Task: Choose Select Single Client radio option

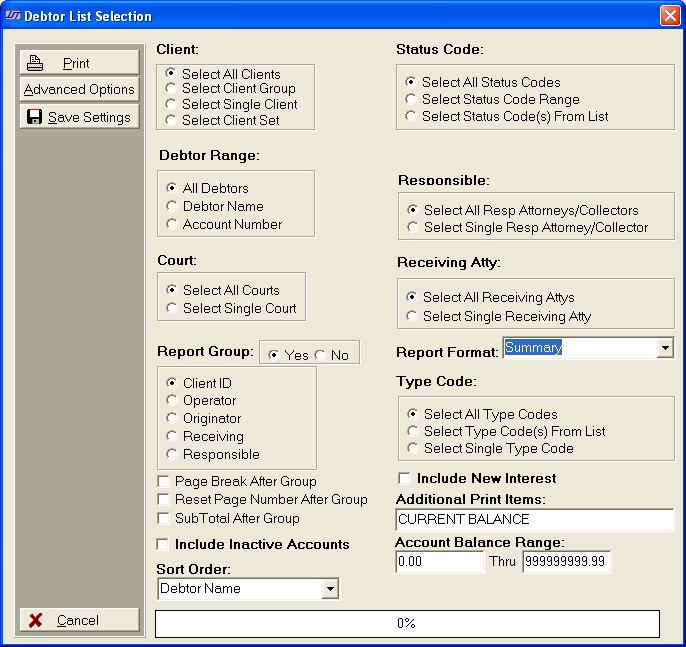Action: 172,104
